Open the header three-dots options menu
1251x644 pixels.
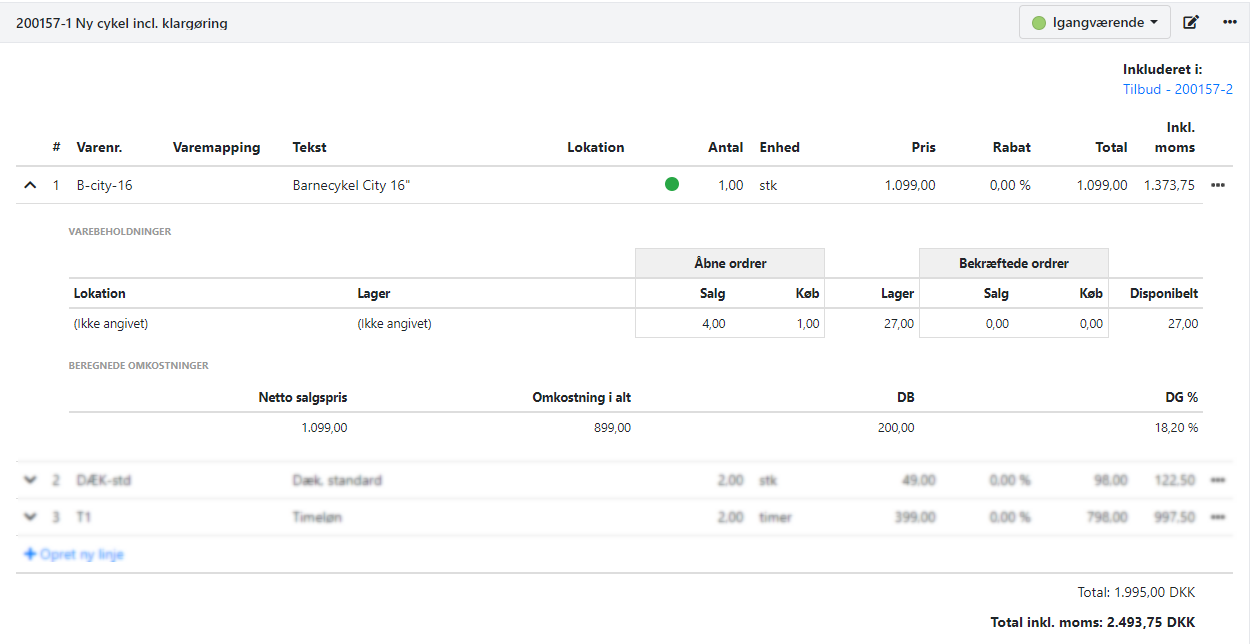pos(1230,22)
